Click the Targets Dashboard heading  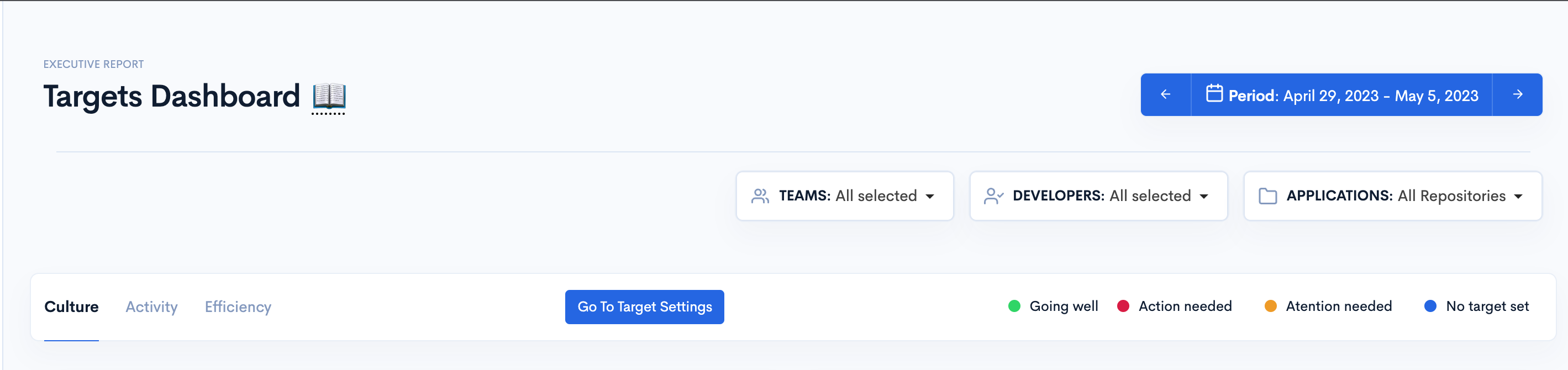(172, 96)
